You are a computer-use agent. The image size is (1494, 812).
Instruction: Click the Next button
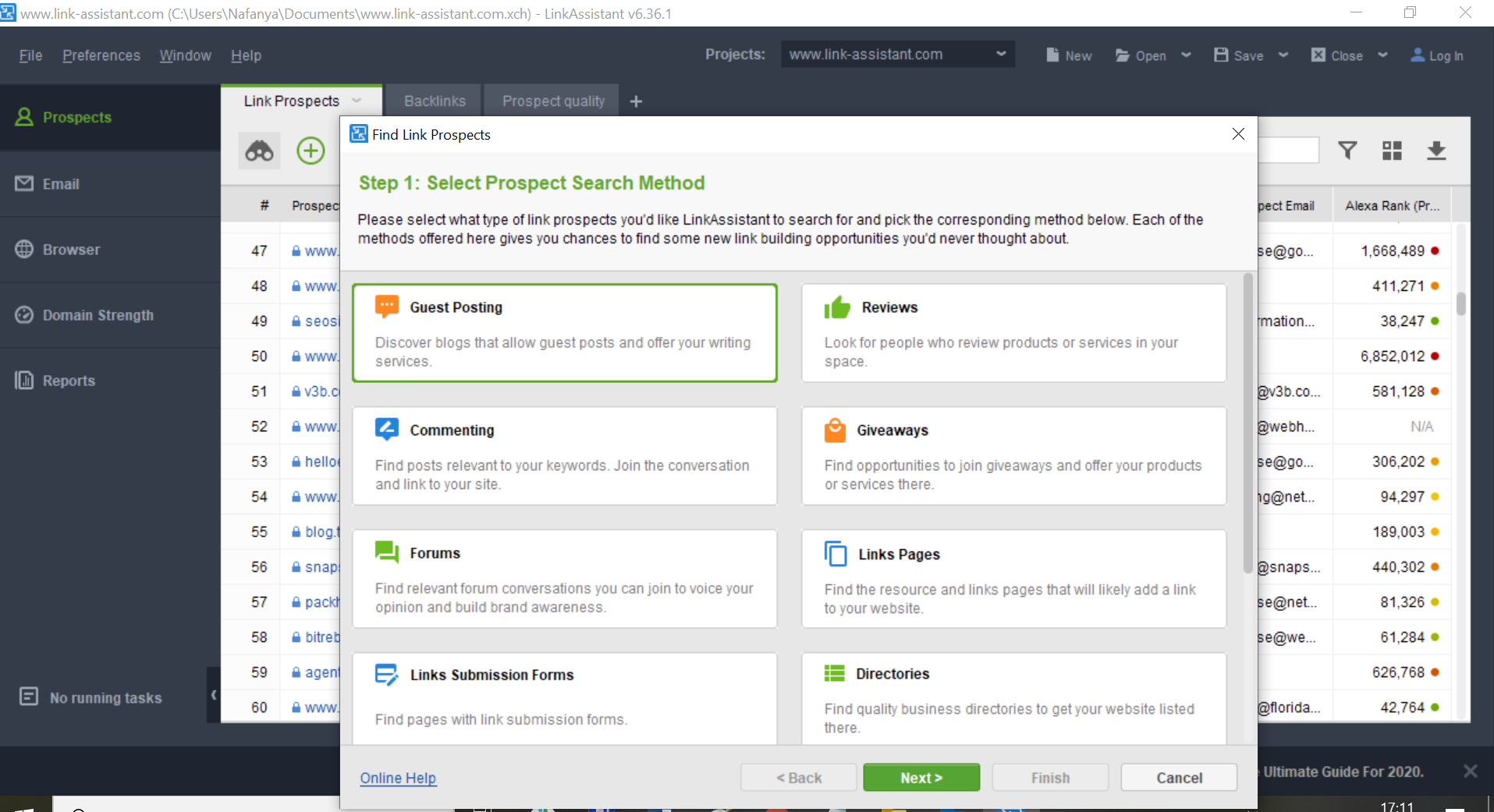[921, 778]
